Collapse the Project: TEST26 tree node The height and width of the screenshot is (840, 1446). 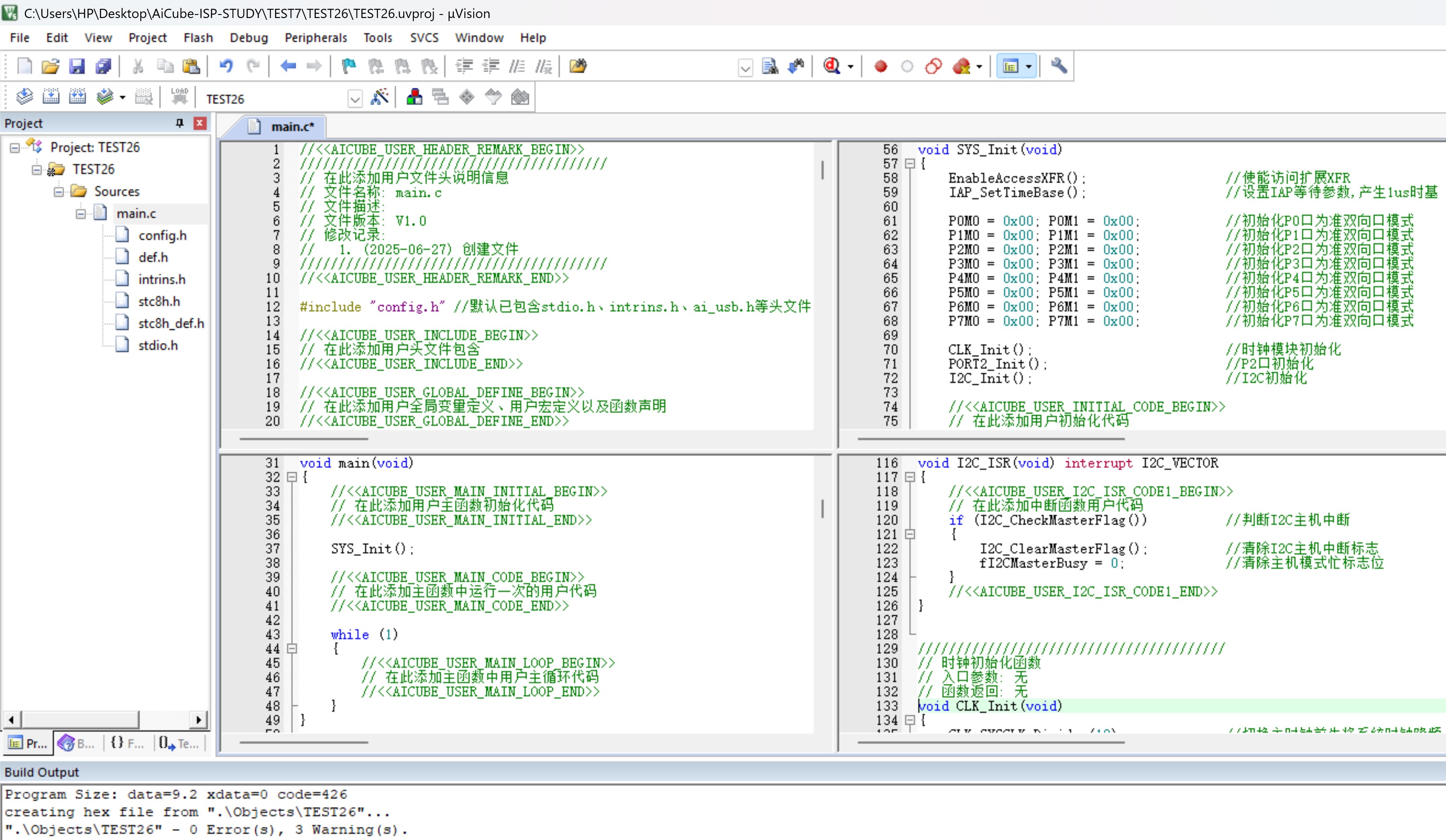15,148
